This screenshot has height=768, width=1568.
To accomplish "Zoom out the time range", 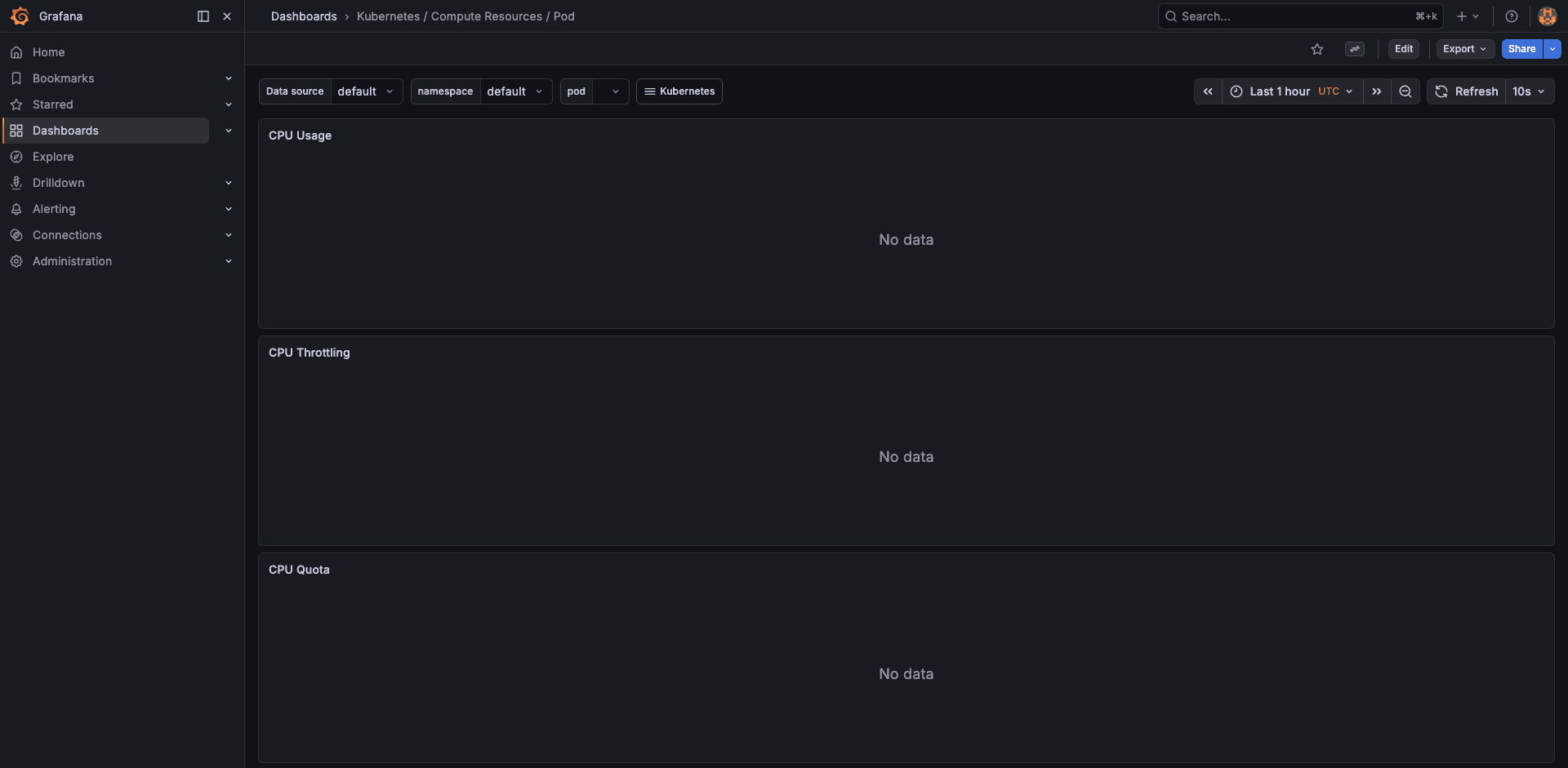I will click(x=1405, y=91).
